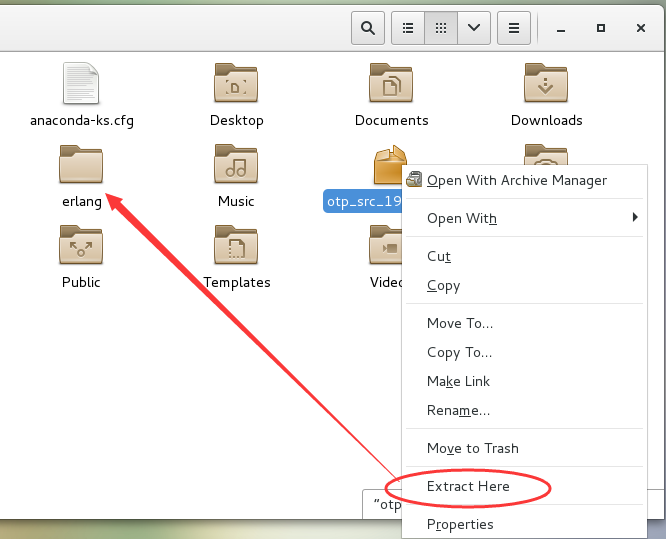Click the Documents folder label
666x539 pixels.
[392, 121]
